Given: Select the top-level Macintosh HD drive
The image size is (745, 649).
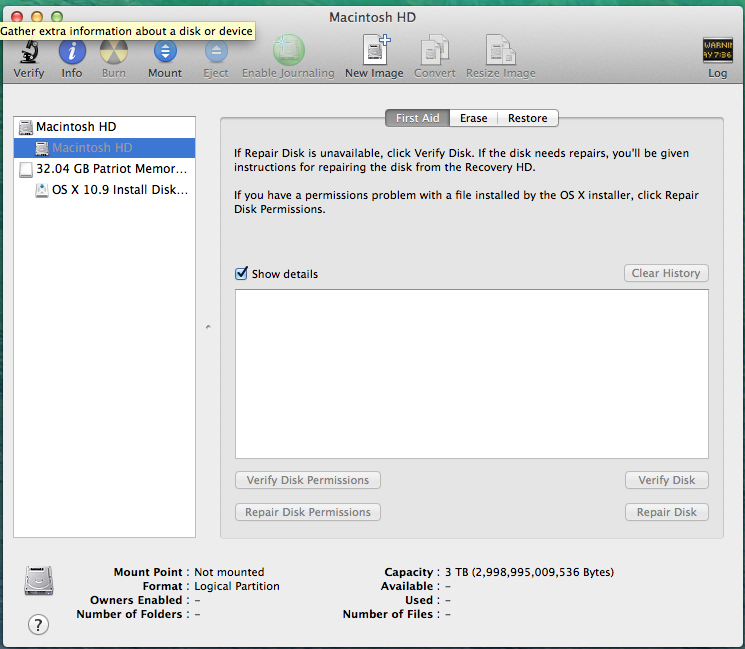Looking at the screenshot, I should coord(105,127).
